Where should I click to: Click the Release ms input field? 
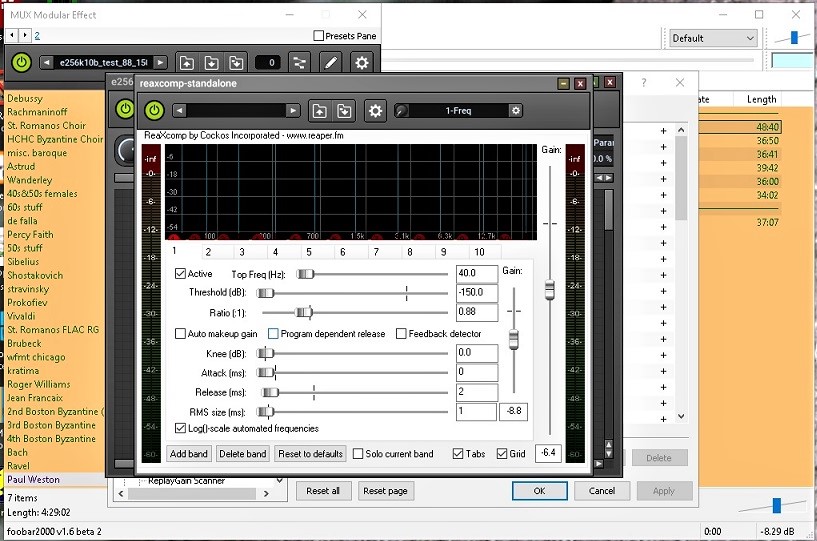[477, 392]
